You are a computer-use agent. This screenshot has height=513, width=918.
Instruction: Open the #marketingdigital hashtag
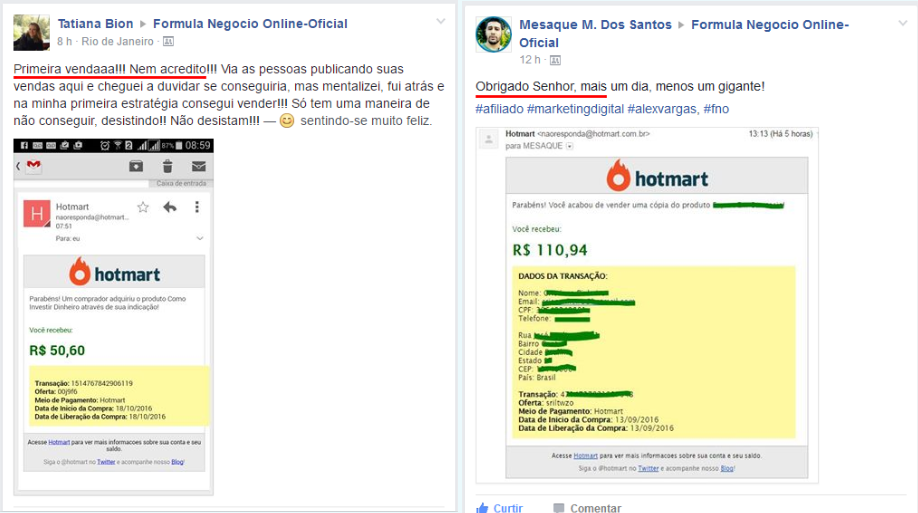pos(576,109)
